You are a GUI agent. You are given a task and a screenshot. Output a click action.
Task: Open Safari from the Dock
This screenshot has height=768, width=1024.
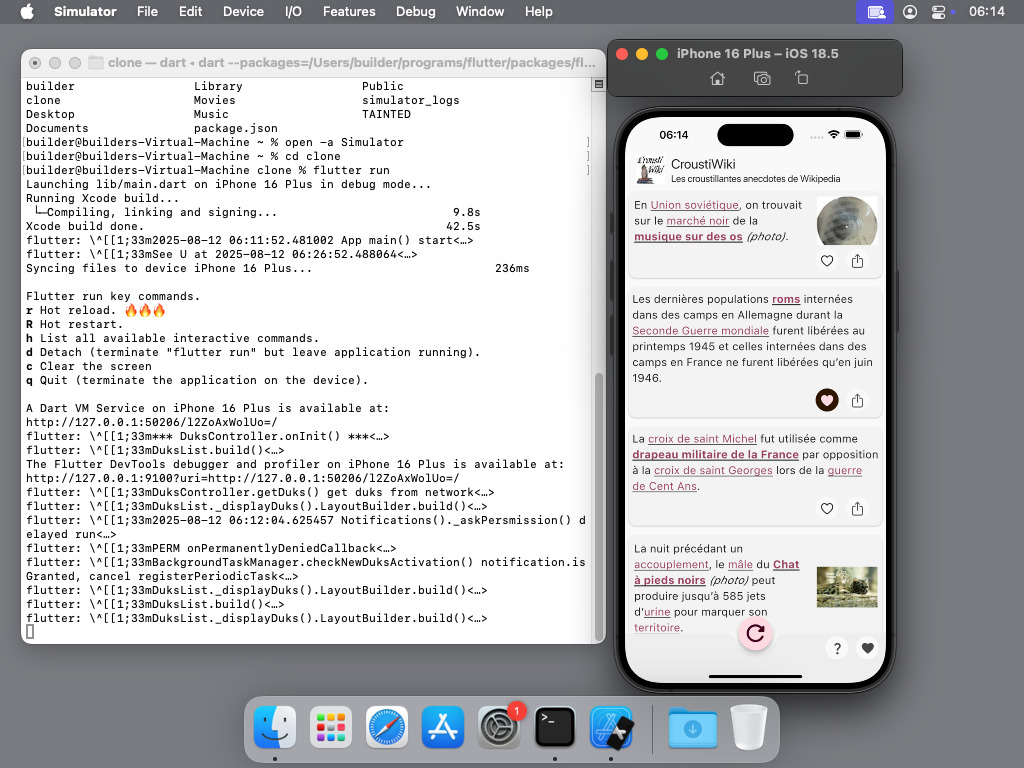(386, 727)
